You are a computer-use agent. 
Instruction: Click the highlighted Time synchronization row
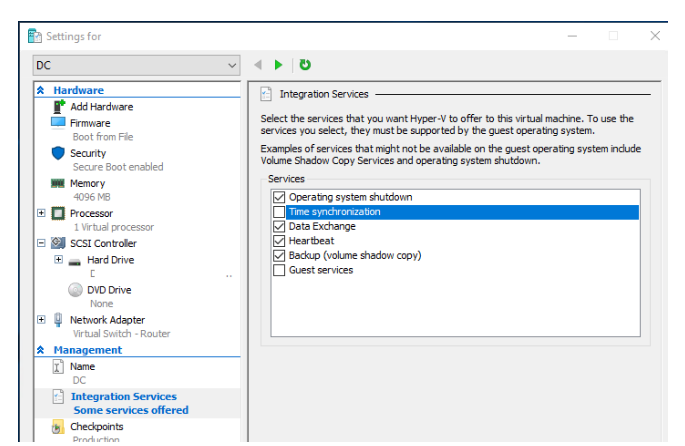[x=462, y=212]
